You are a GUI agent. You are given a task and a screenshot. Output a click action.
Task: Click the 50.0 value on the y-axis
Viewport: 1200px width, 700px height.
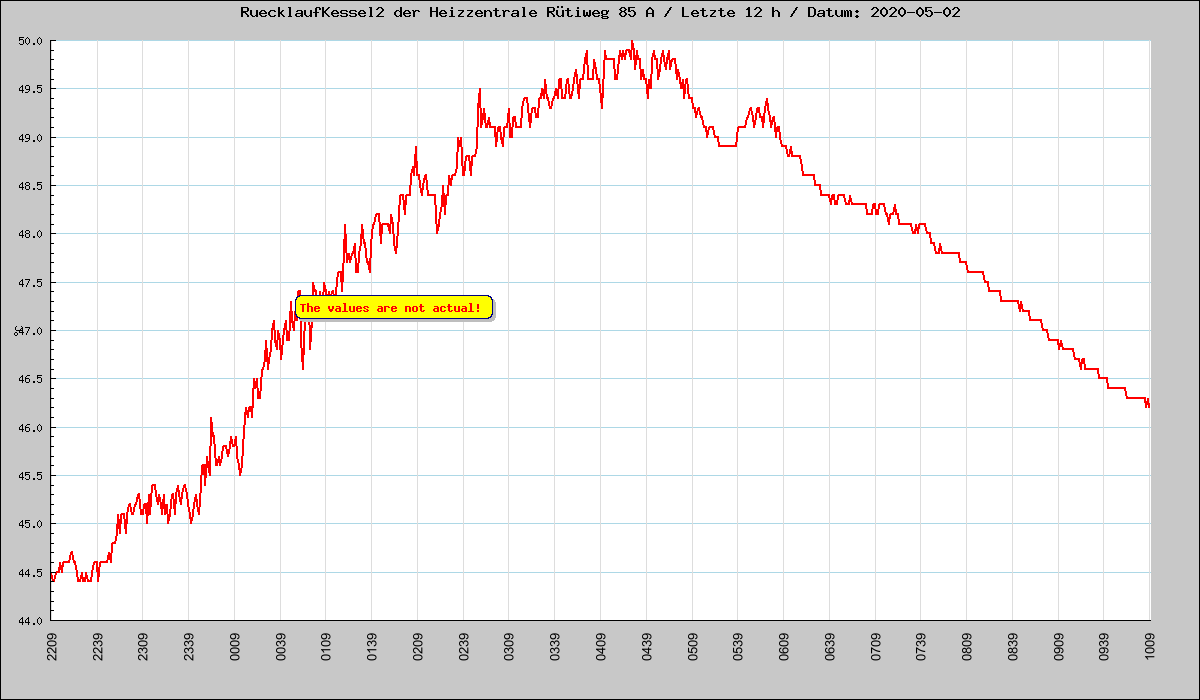coord(29,41)
